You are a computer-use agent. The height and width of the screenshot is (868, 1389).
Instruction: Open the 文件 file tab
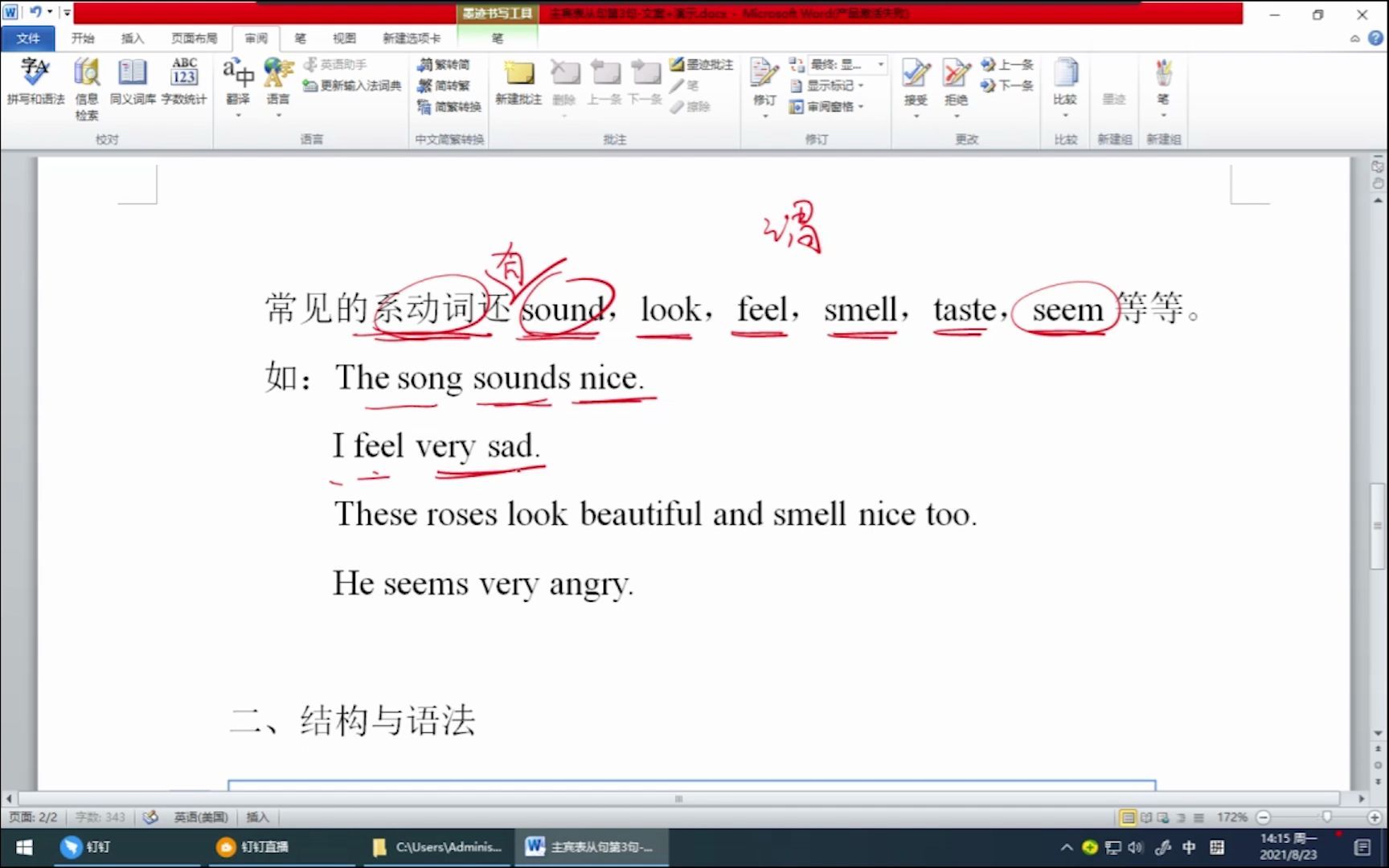[28, 38]
